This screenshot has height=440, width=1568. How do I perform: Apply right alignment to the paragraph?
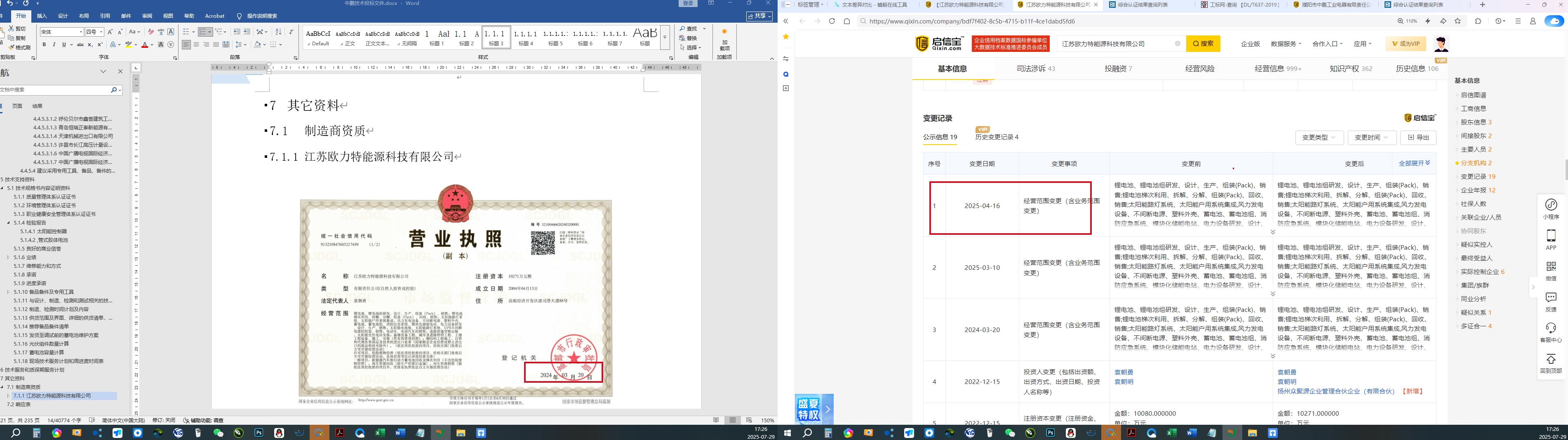[206, 44]
